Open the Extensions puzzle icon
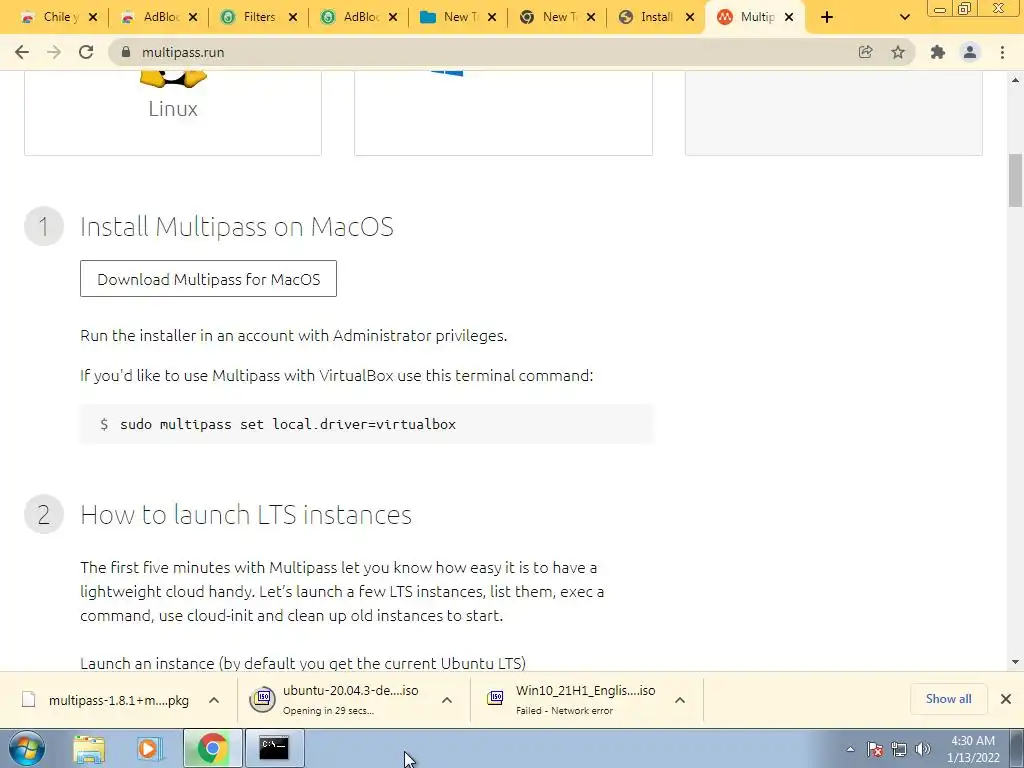This screenshot has width=1024, height=768. click(x=938, y=52)
